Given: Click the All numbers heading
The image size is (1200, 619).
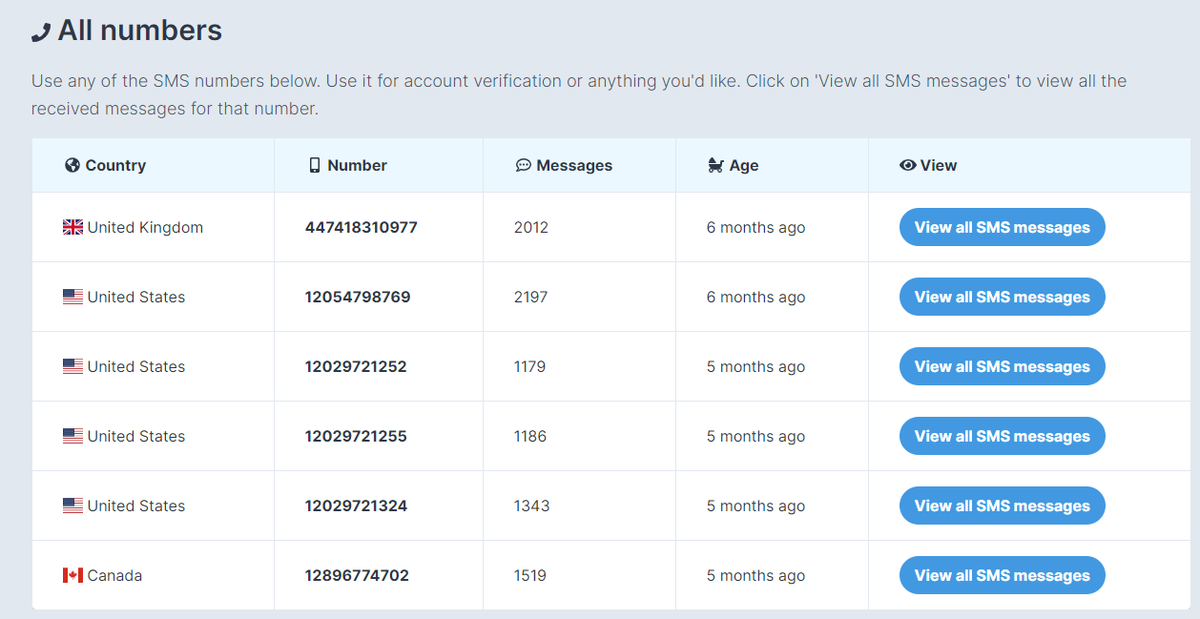Looking at the screenshot, I should click(x=139, y=31).
